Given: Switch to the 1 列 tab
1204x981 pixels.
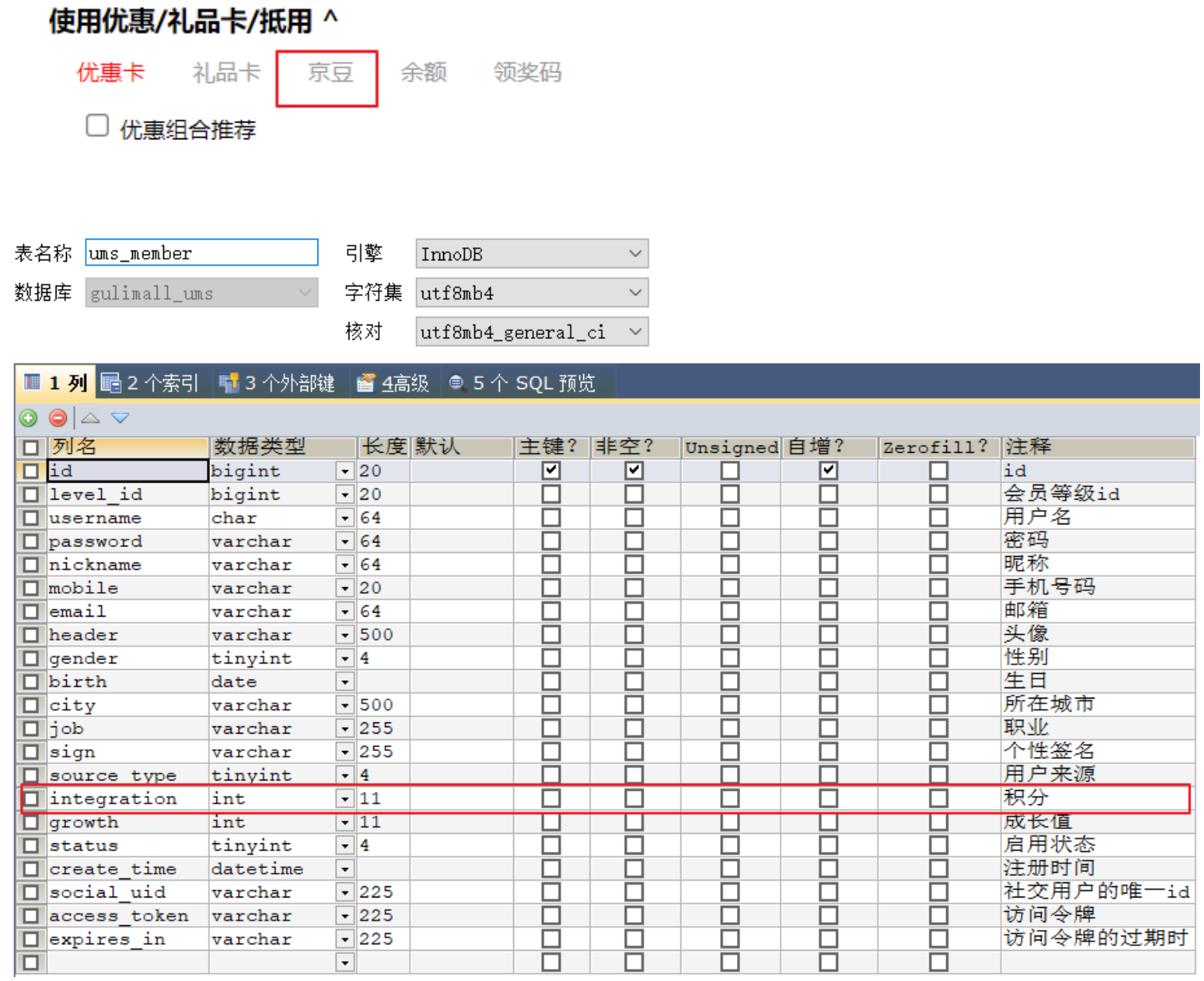Looking at the screenshot, I should (x=56, y=383).
